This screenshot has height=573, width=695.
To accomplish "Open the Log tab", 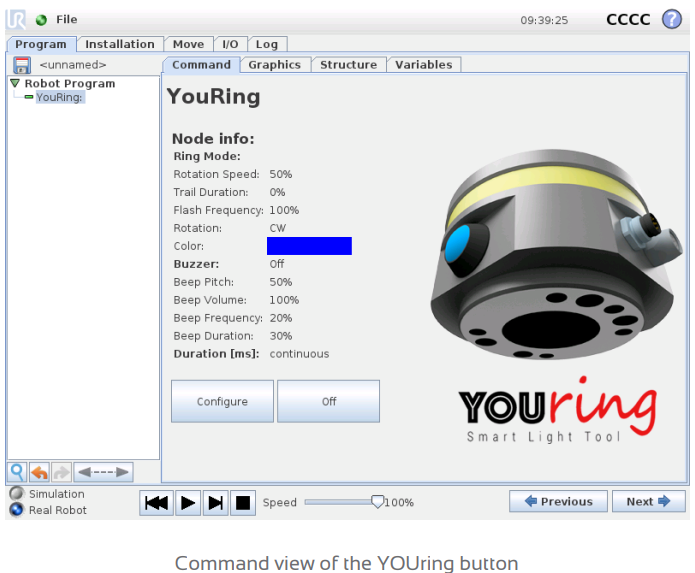I will click(267, 44).
